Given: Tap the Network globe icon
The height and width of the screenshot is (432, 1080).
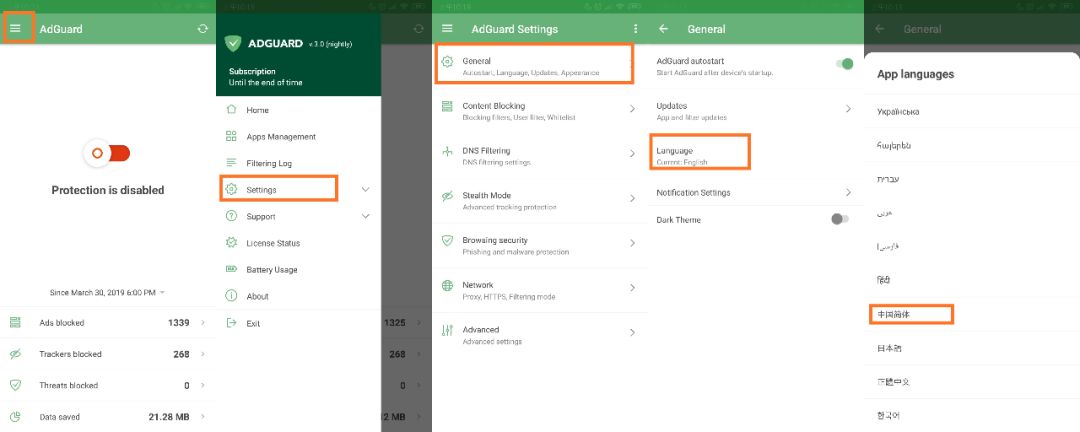Looking at the screenshot, I should (x=447, y=285).
